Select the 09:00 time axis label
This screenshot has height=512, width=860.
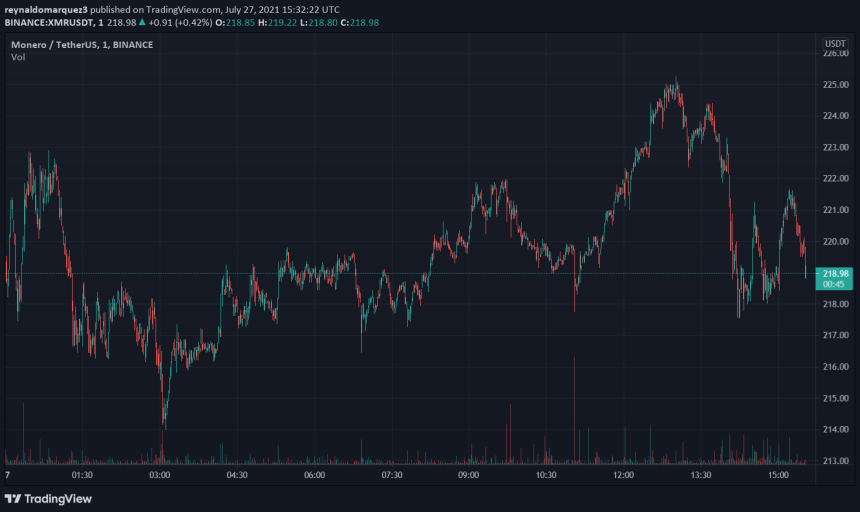click(x=469, y=475)
